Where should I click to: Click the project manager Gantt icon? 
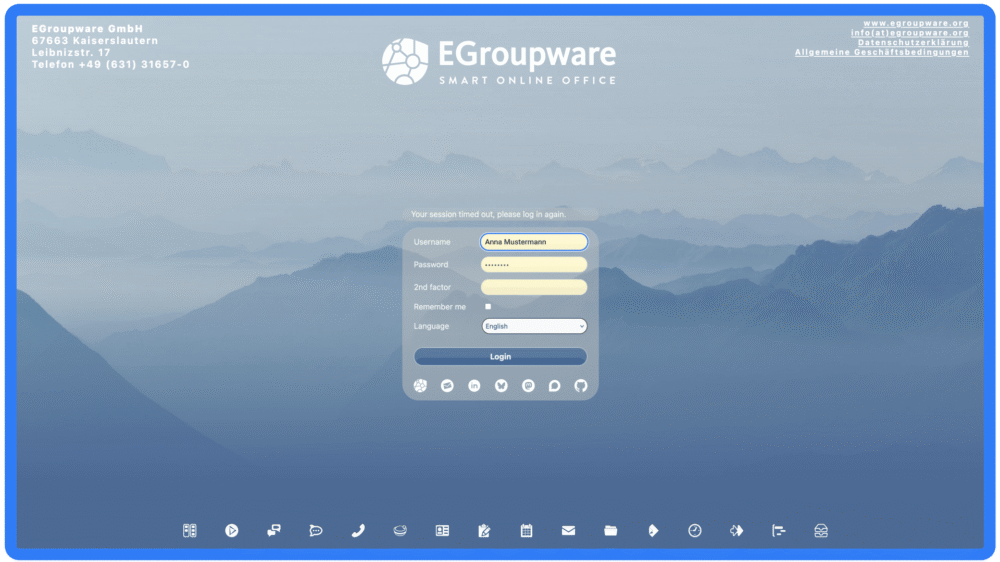coord(779,530)
